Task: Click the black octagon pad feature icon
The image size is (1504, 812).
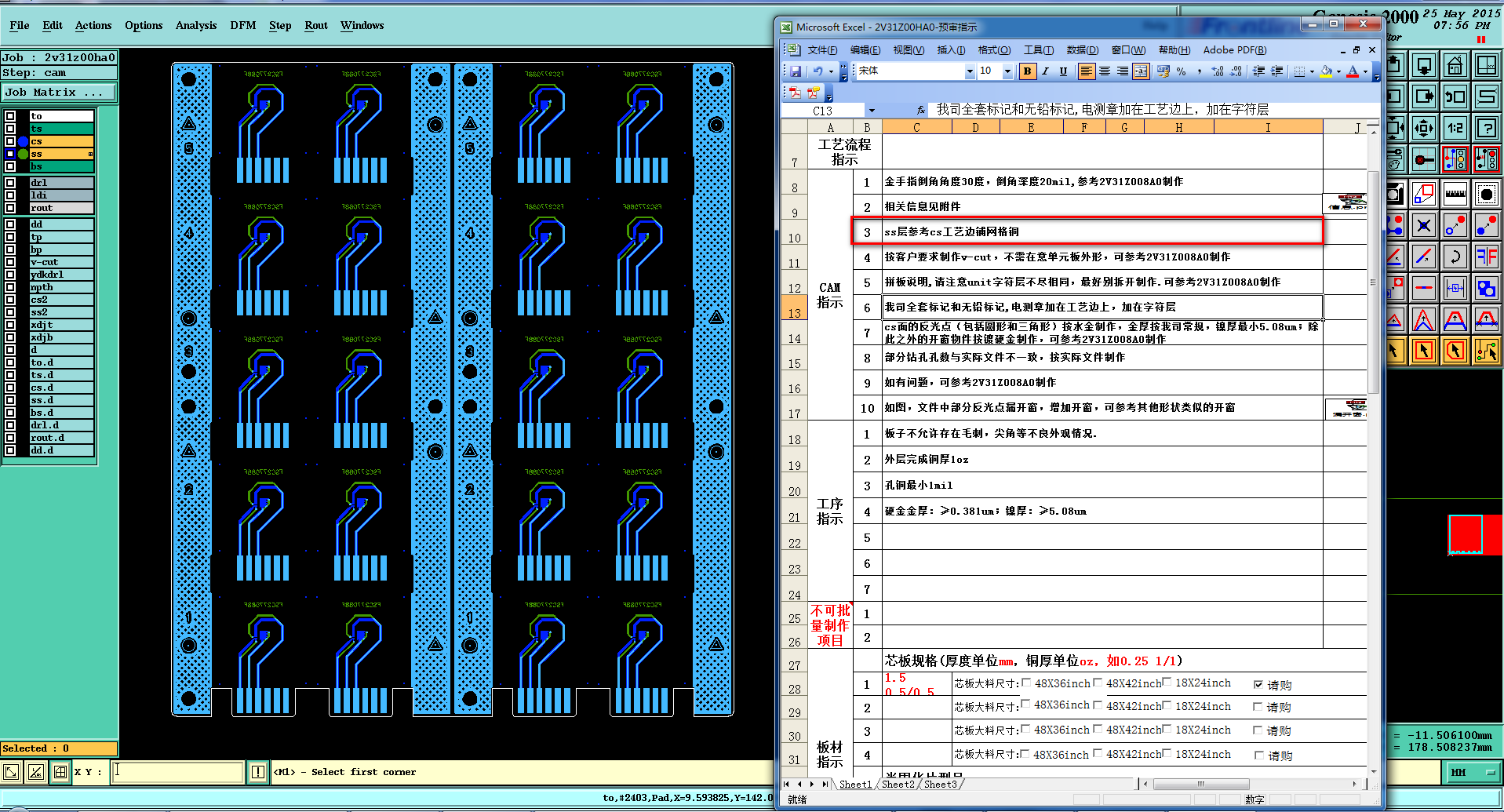Action: click(1487, 193)
